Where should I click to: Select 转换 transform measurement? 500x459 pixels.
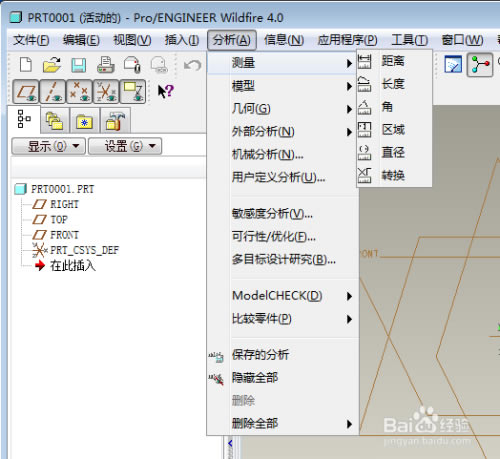(394, 175)
